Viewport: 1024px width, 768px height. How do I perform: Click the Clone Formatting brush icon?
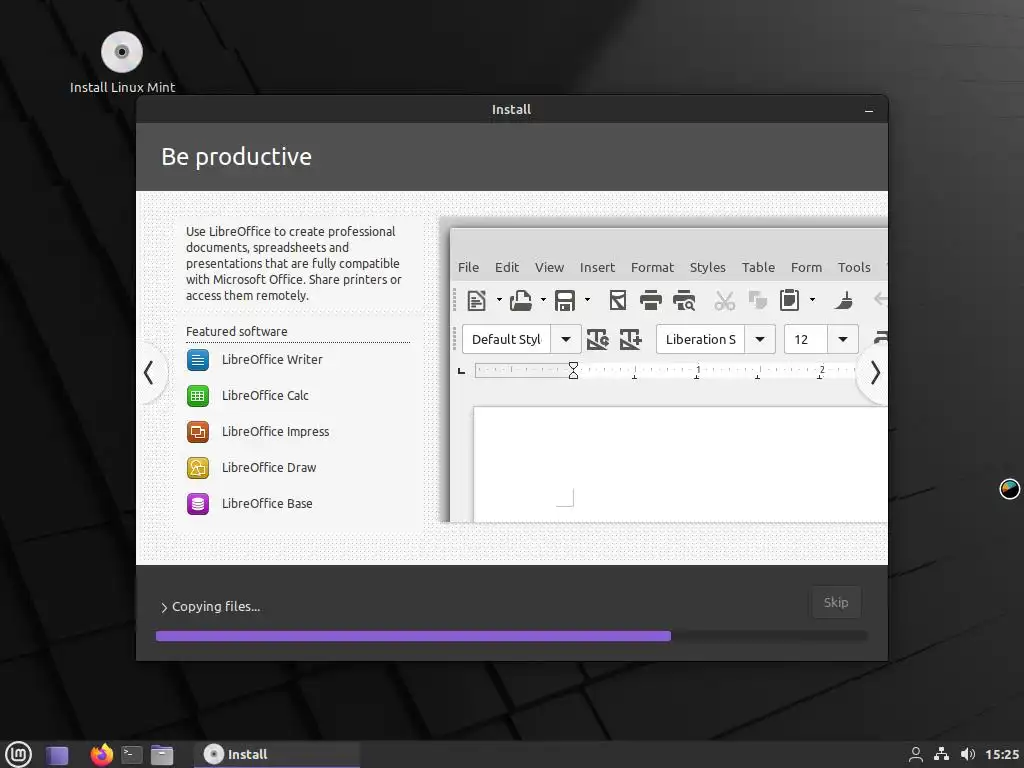pyautogui.click(x=844, y=300)
